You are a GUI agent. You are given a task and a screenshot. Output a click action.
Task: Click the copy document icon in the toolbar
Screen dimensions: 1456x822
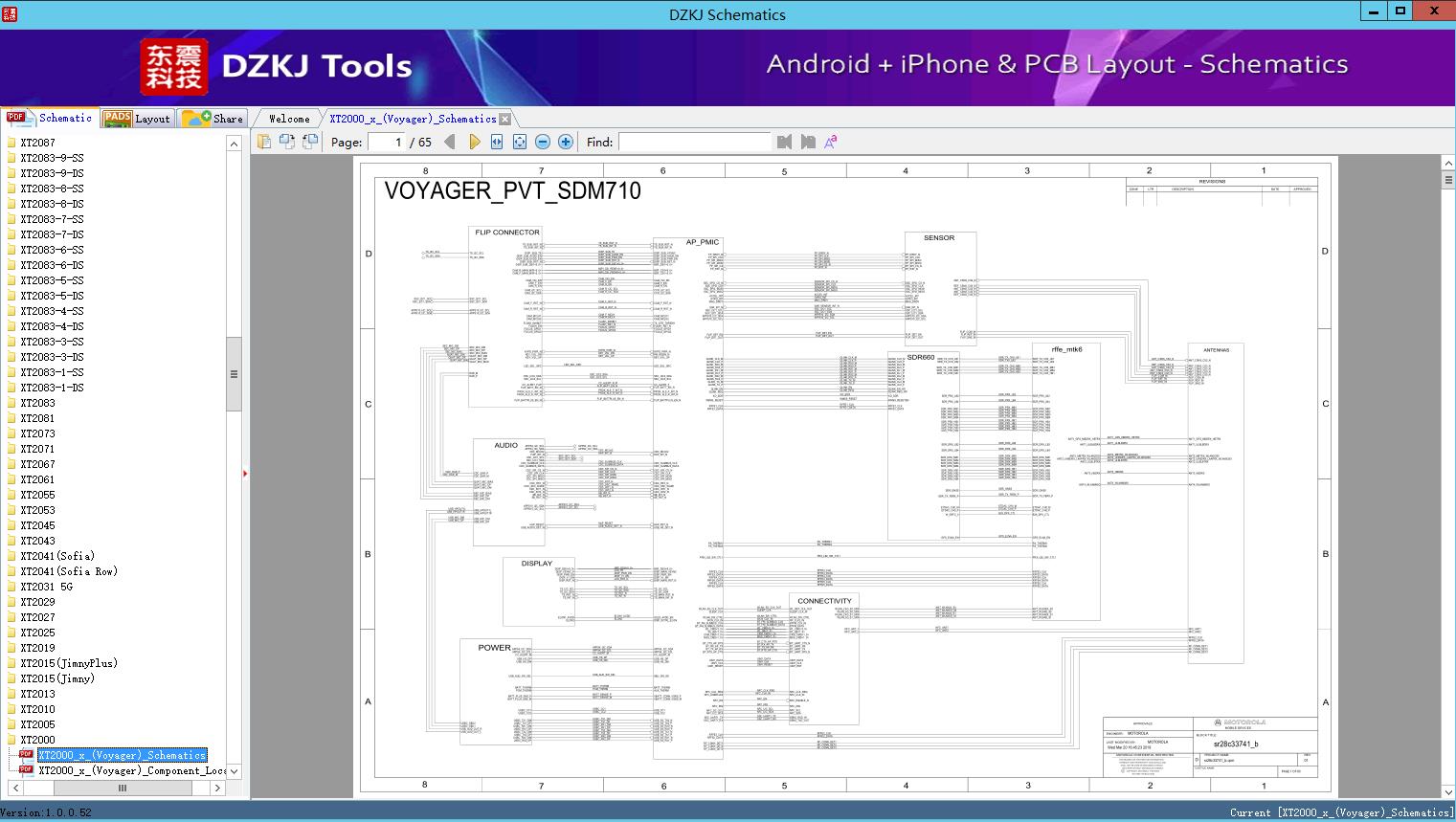(x=264, y=142)
